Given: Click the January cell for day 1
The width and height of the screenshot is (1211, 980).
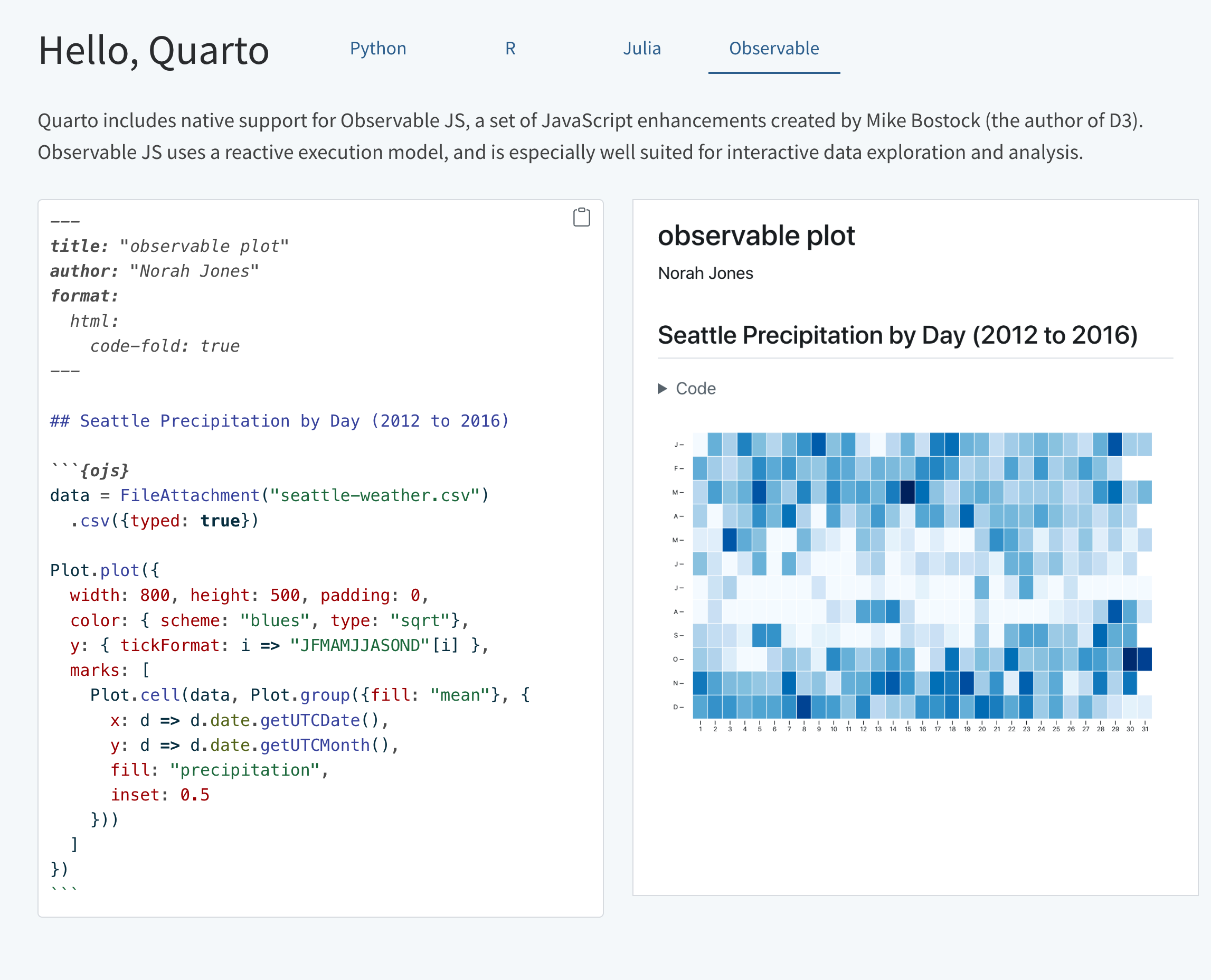Looking at the screenshot, I should point(700,444).
